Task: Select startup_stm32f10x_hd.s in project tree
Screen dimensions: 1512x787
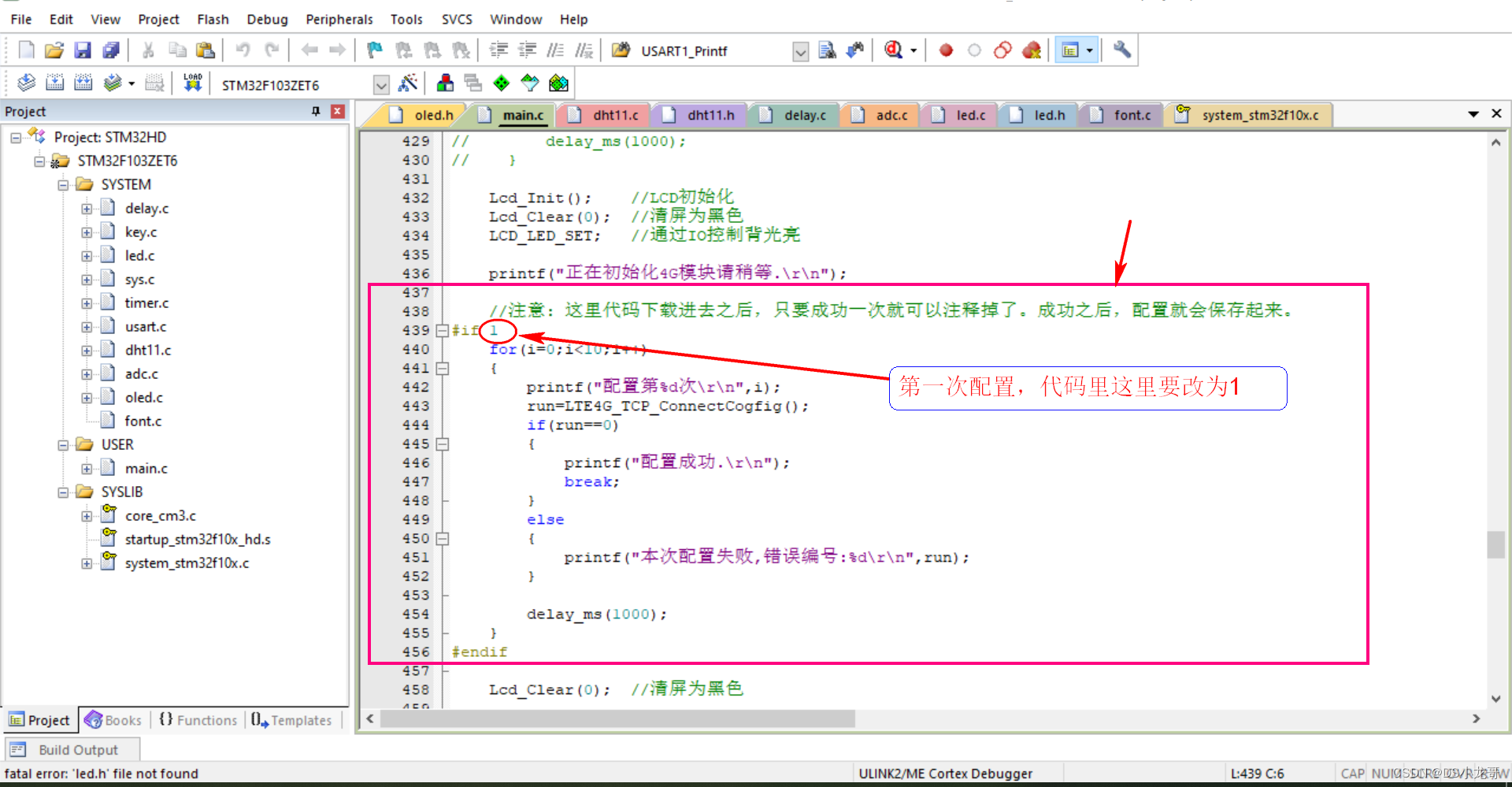Action: (x=198, y=540)
